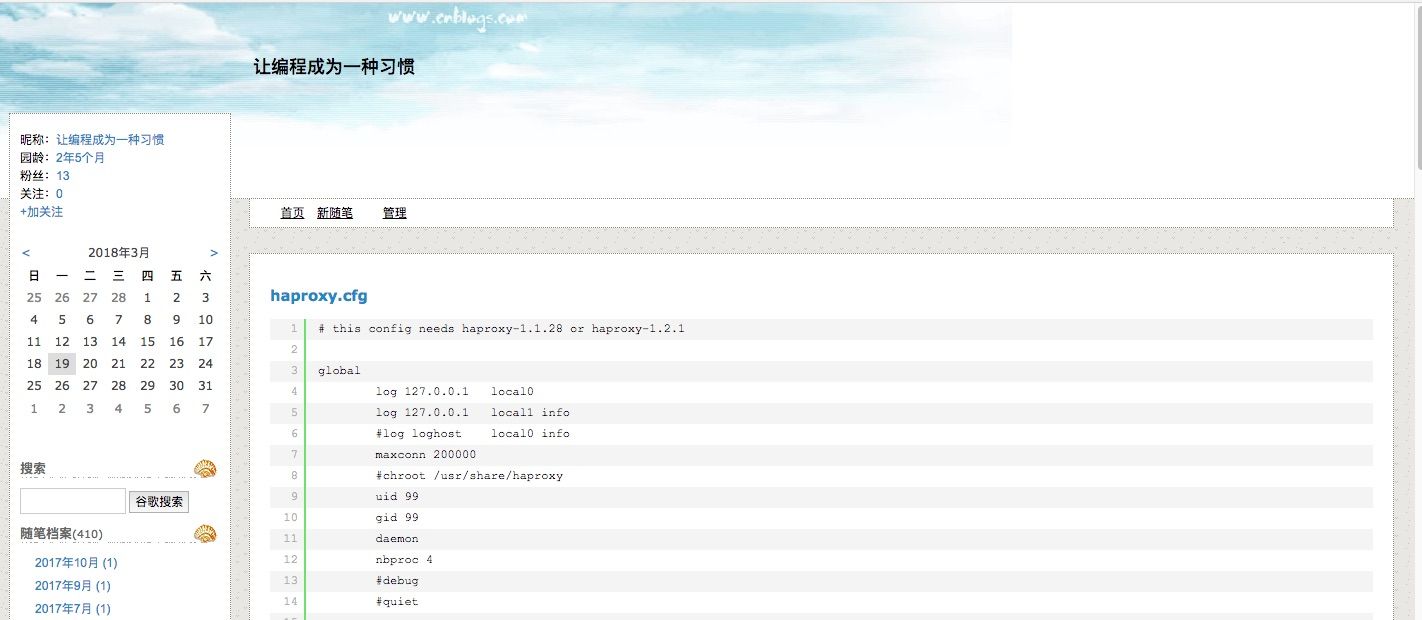
Task: Click the 关注 0 link
Action: pyautogui.click(x=58, y=193)
